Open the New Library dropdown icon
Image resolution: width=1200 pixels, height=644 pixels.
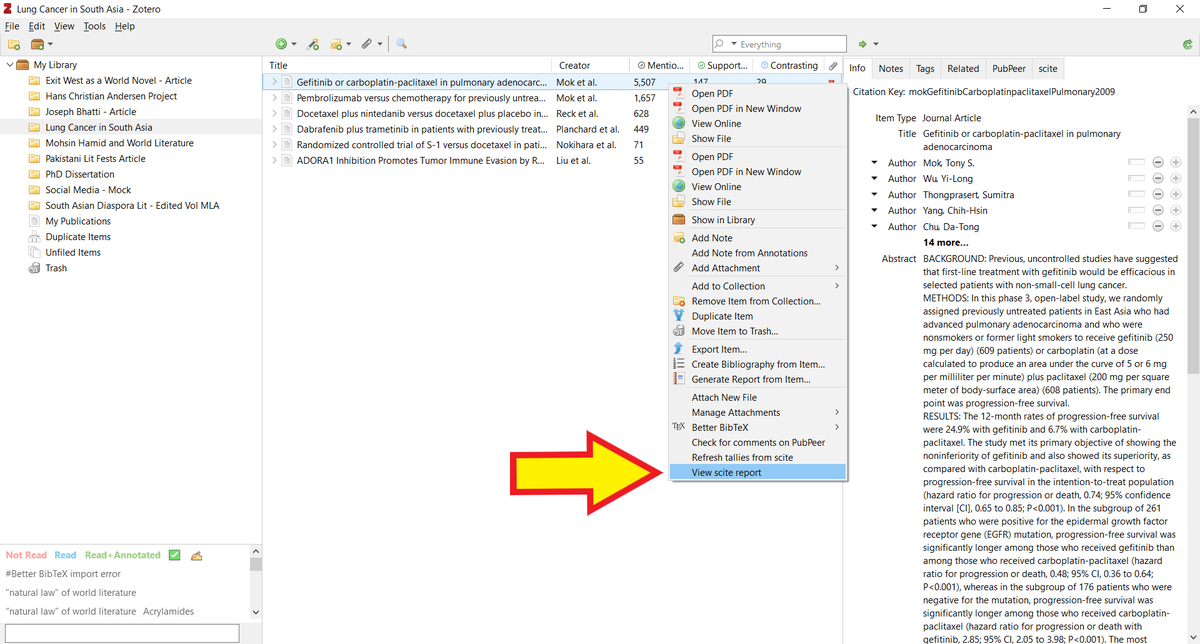pyautogui.click(x=41, y=44)
